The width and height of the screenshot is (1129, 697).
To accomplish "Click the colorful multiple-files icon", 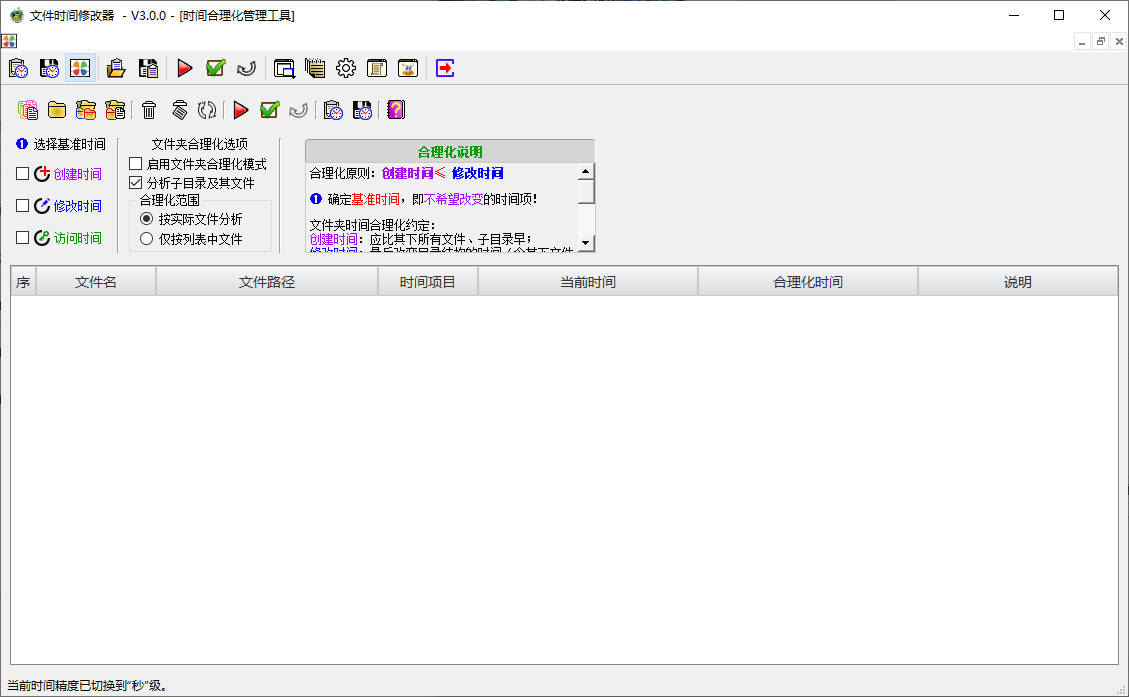I will [27, 109].
